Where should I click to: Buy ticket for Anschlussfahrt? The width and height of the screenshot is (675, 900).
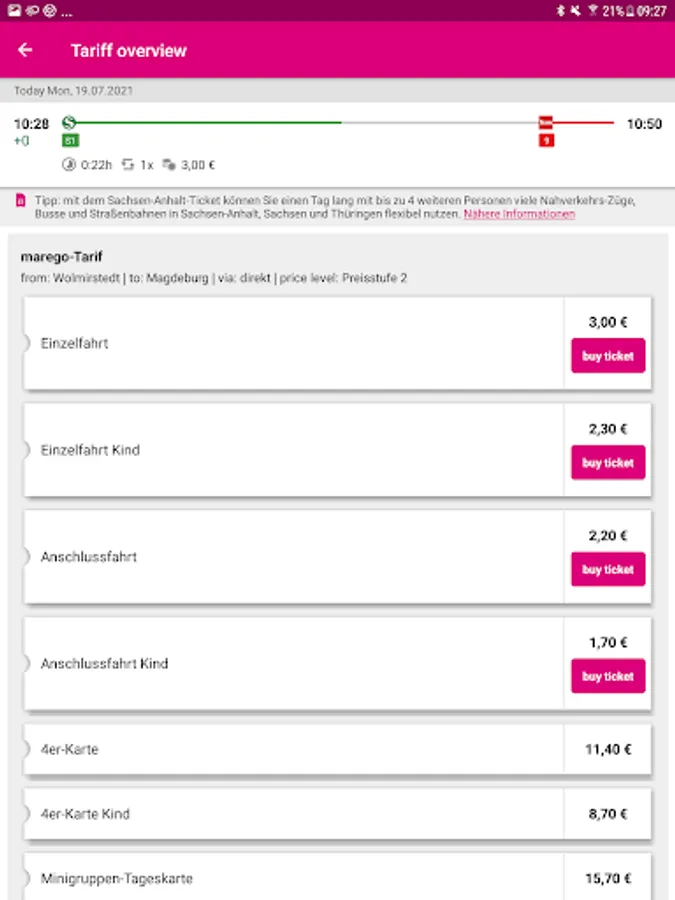point(608,569)
